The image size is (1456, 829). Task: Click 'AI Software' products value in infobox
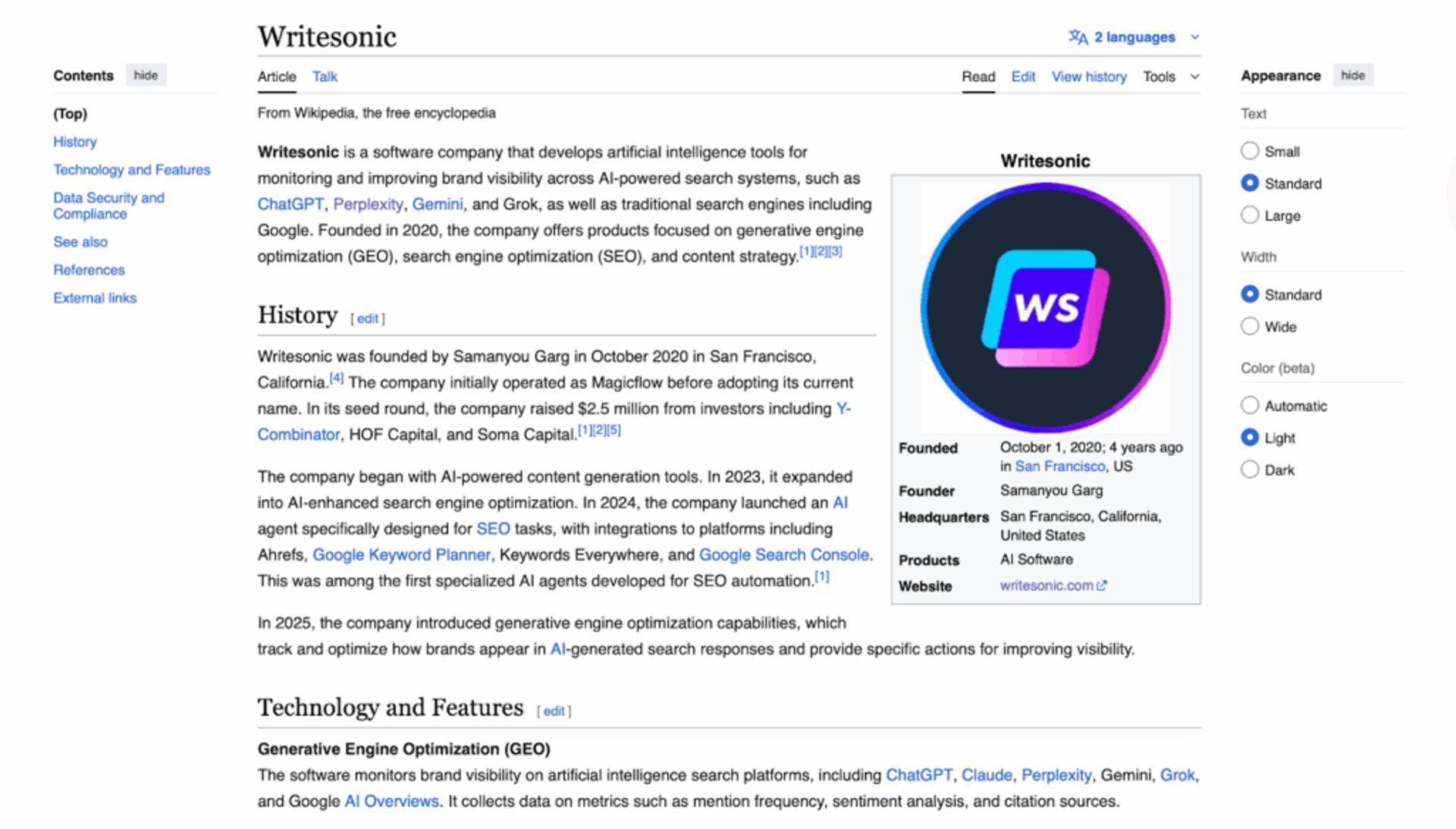coord(1037,560)
